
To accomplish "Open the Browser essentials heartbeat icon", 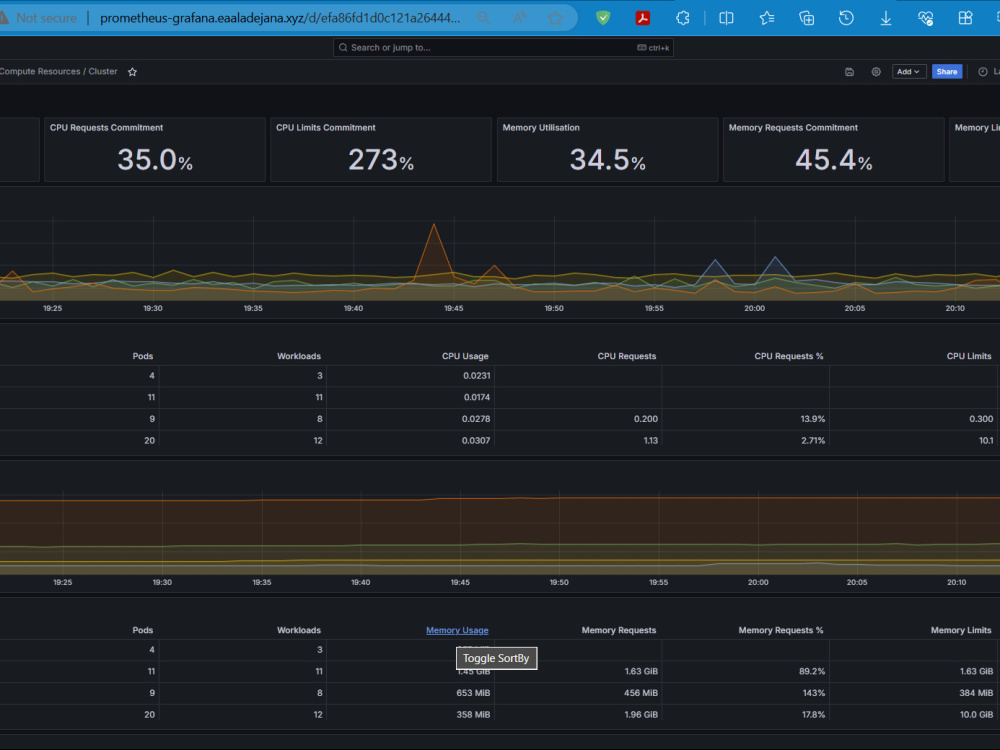I will [x=925, y=18].
